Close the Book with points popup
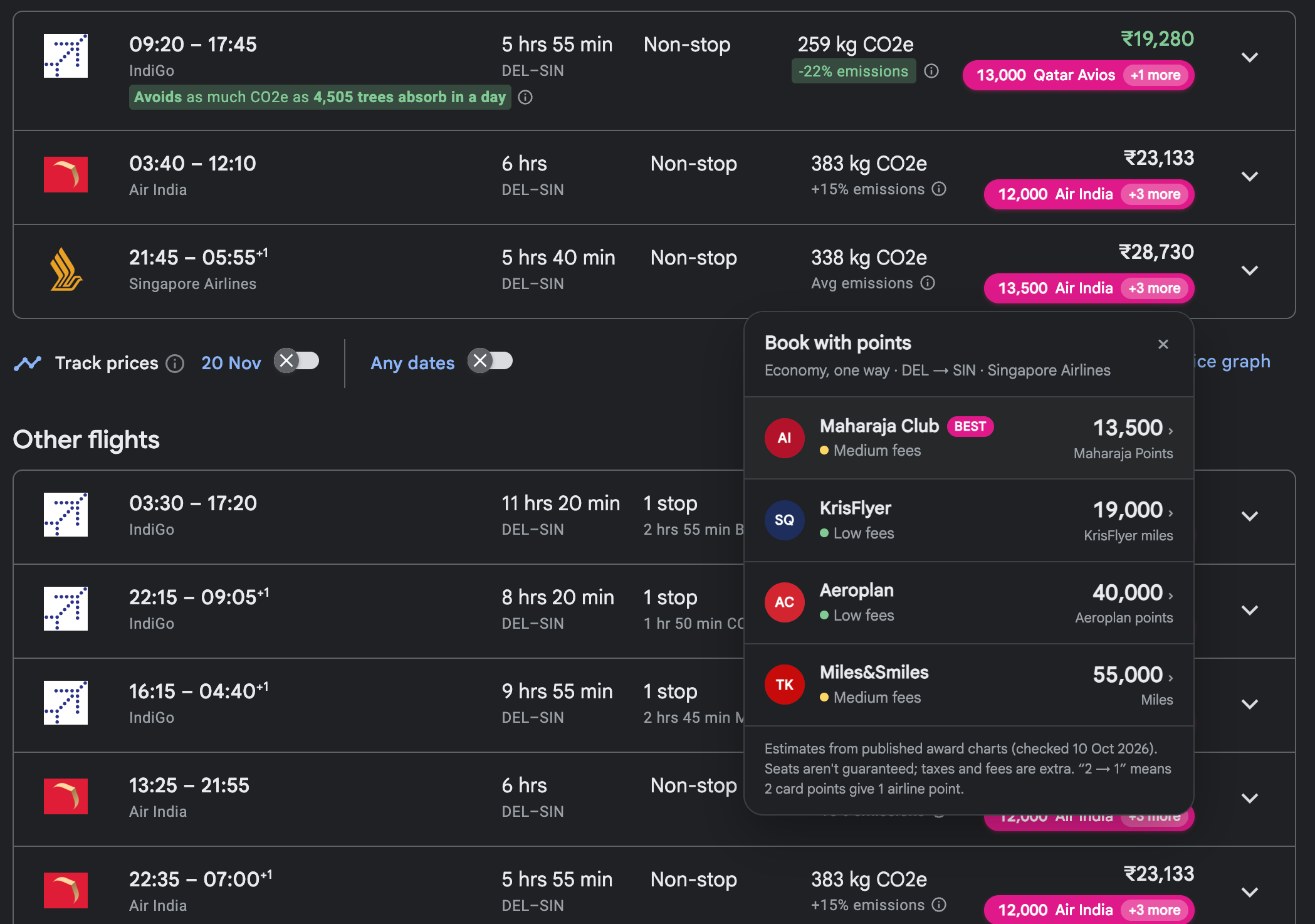Screen dimensions: 1315x924 point(1163,344)
